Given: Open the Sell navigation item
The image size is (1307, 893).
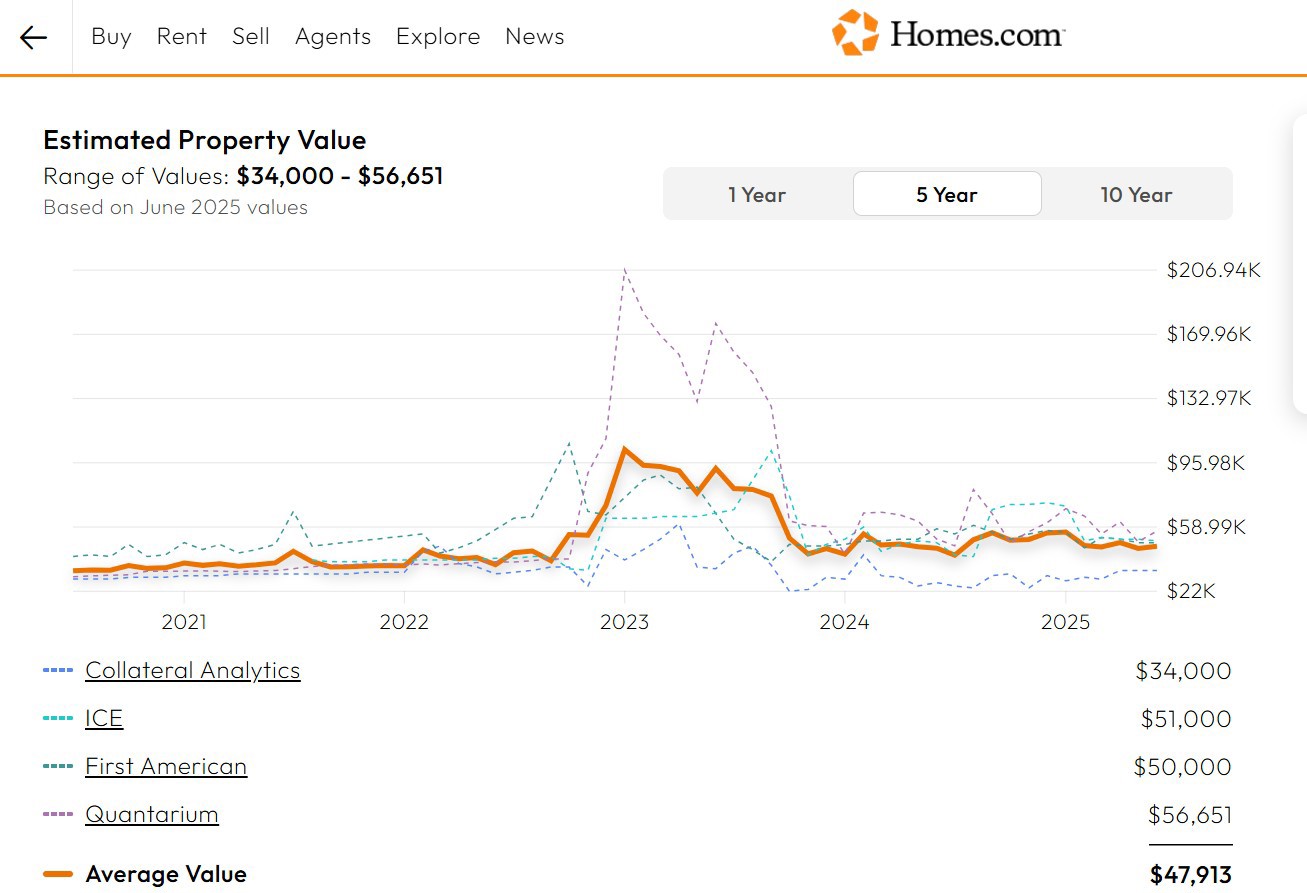Looking at the screenshot, I should pyautogui.click(x=251, y=37).
